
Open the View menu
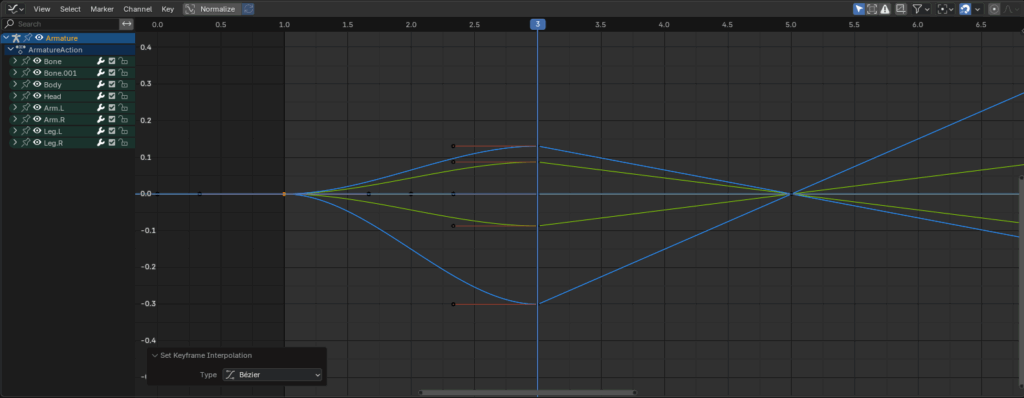coord(42,9)
